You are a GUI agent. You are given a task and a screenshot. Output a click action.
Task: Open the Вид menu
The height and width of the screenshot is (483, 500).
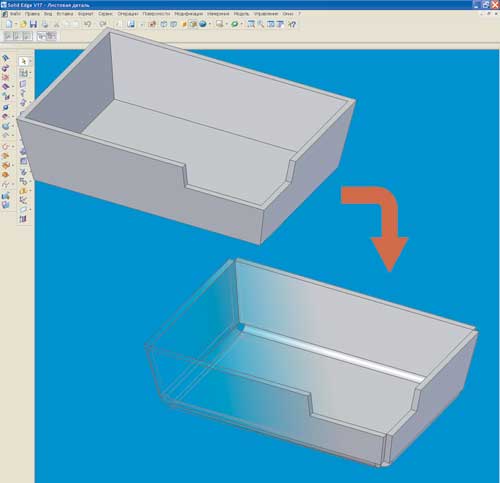(x=48, y=14)
